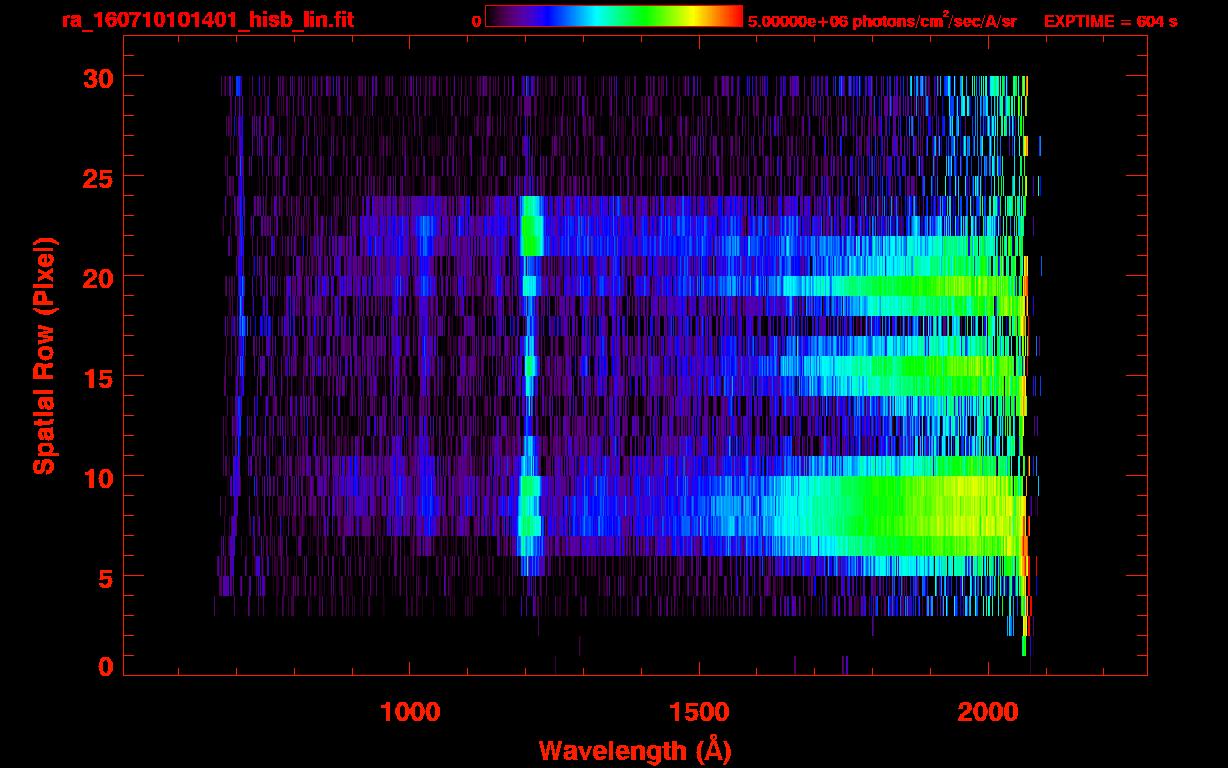This screenshot has height=768, width=1228.
Task: Click the red end of the color bar
Action: coord(732,17)
